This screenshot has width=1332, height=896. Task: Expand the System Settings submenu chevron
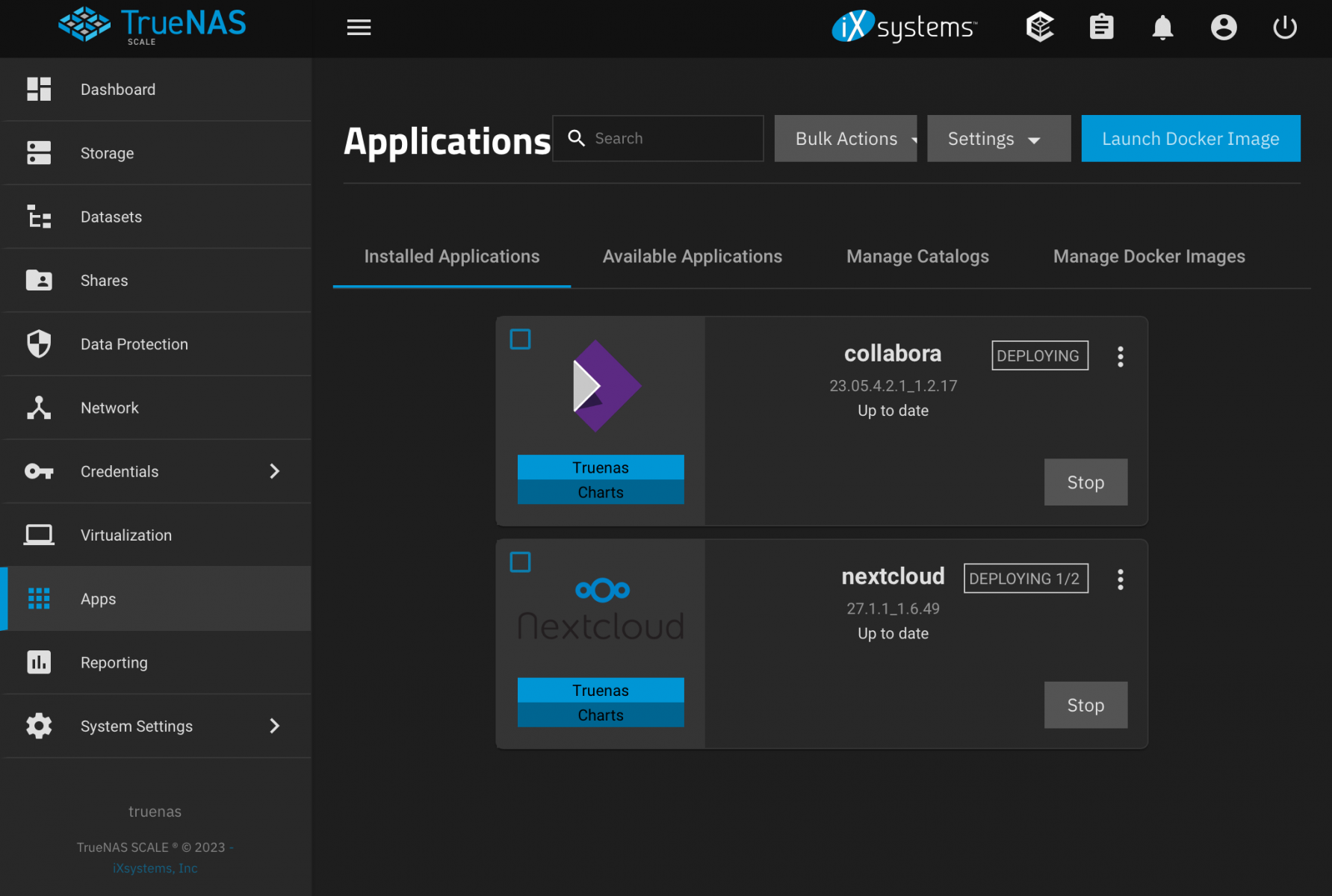[x=274, y=726]
